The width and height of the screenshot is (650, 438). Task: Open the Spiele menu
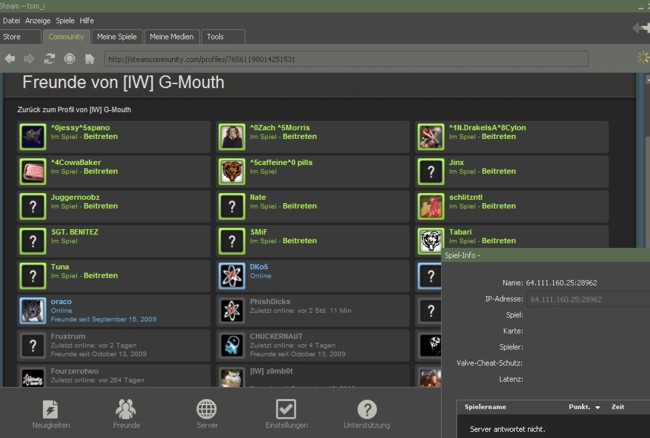(x=64, y=20)
